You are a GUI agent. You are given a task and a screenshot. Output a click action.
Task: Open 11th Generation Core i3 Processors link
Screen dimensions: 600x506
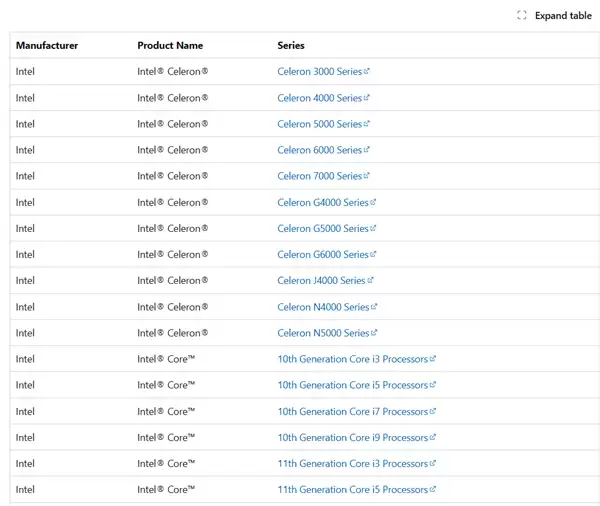(x=352, y=463)
